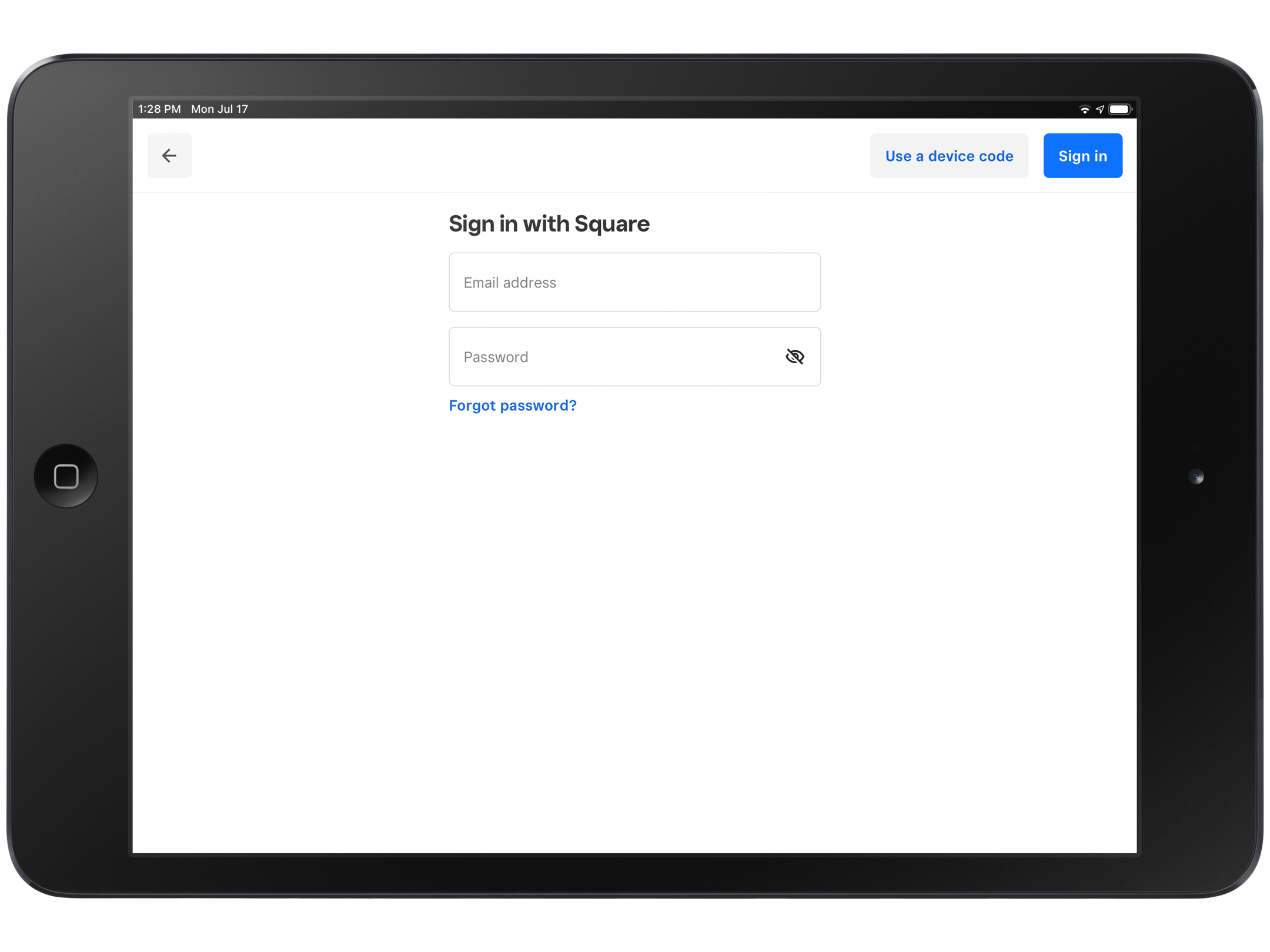Image resolution: width=1270 pixels, height=952 pixels.
Task: Click the dark status bar center
Action: click(x=635, y=109)
